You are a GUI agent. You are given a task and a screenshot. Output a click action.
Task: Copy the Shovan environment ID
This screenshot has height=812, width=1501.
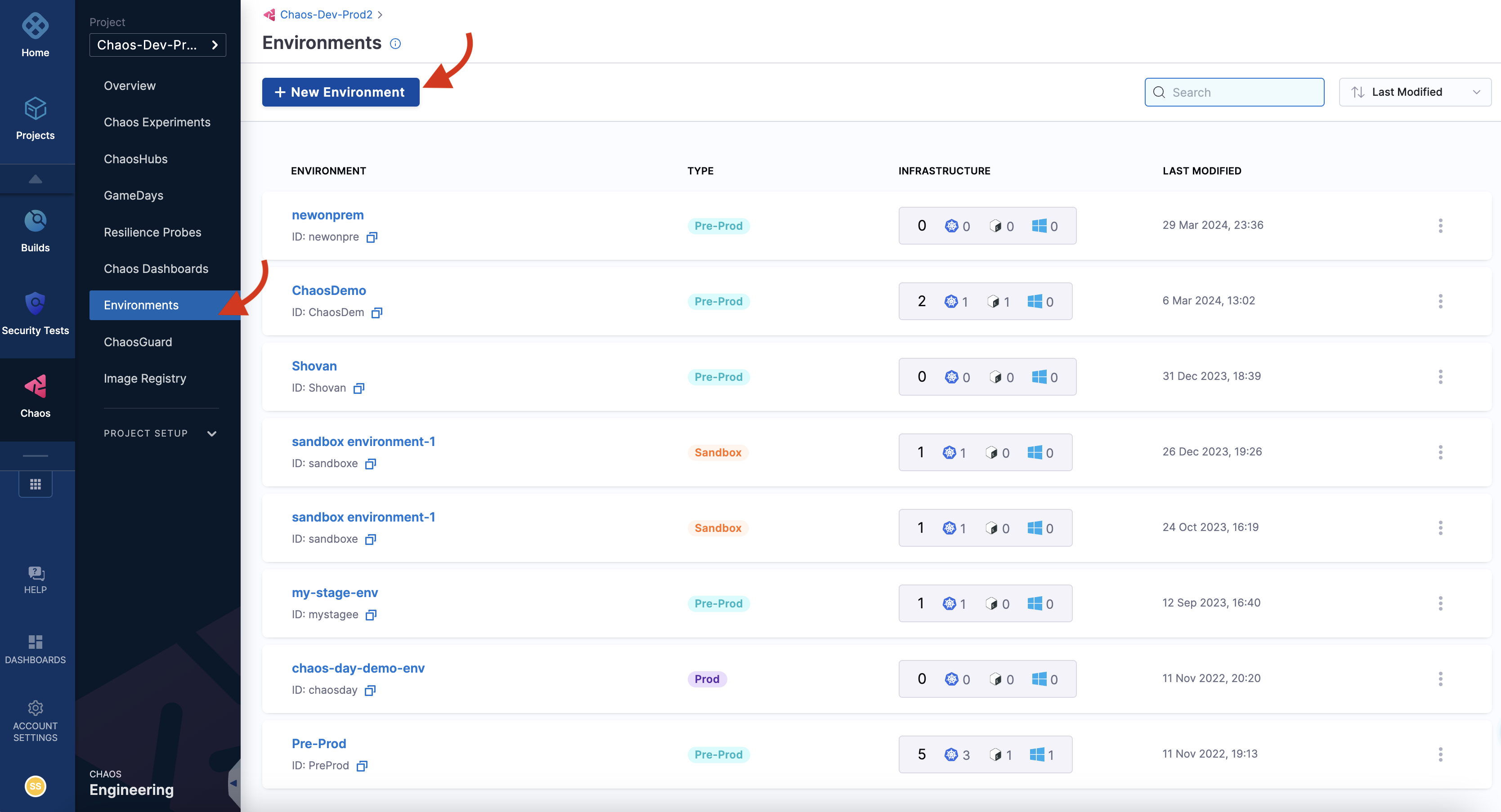359,388
